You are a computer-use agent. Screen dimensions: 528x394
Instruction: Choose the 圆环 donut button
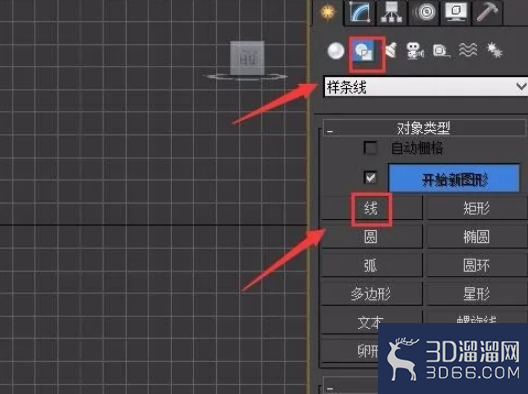(x=476, y=266)
